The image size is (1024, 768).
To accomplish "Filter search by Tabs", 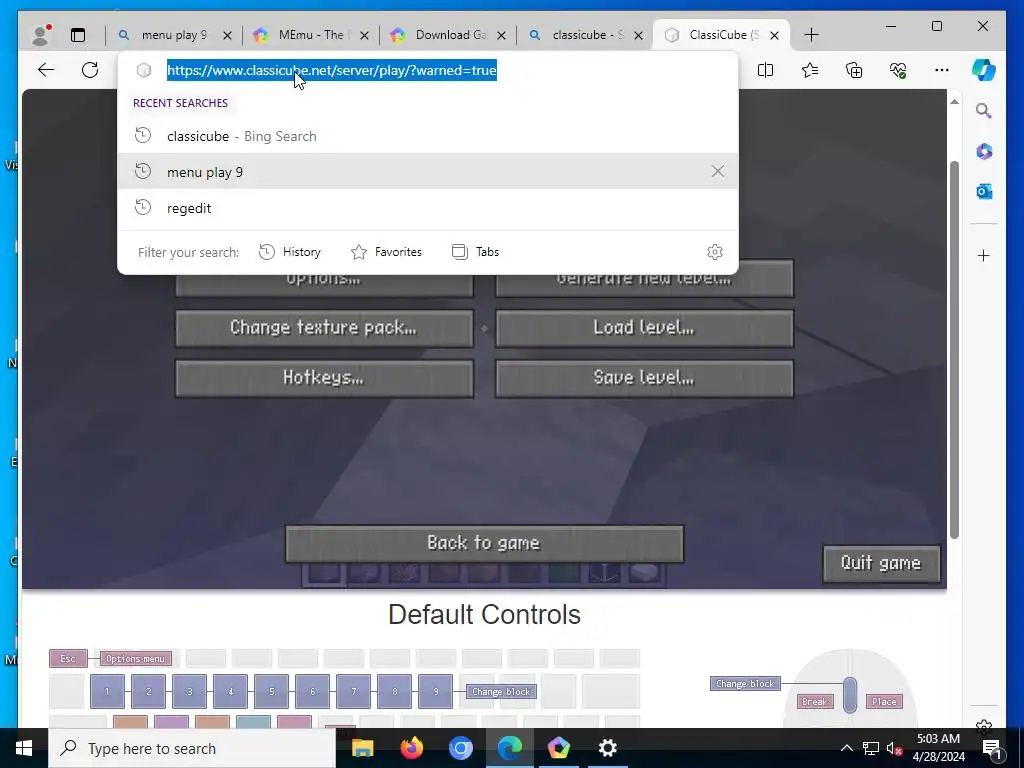I will click(475, 252).
